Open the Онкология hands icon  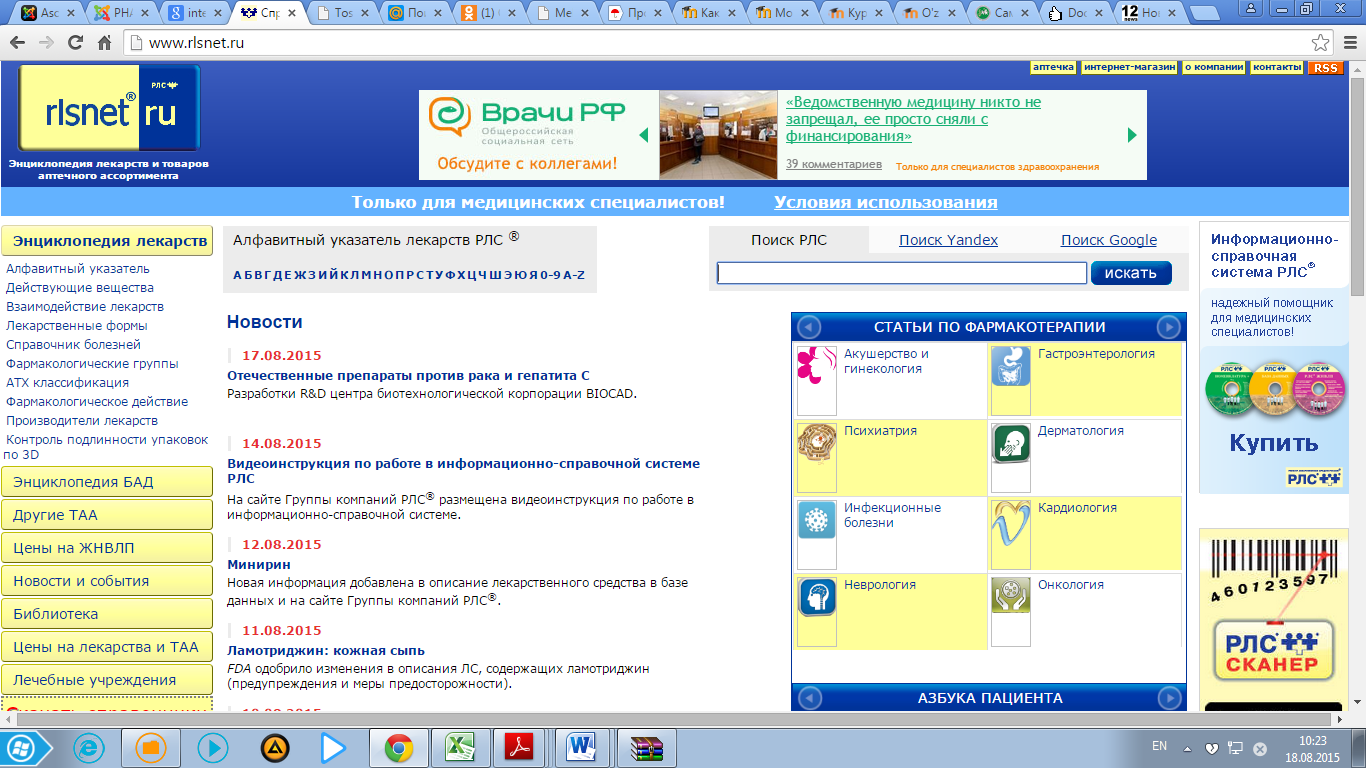pyautogui.click(x=1010, y=611)
